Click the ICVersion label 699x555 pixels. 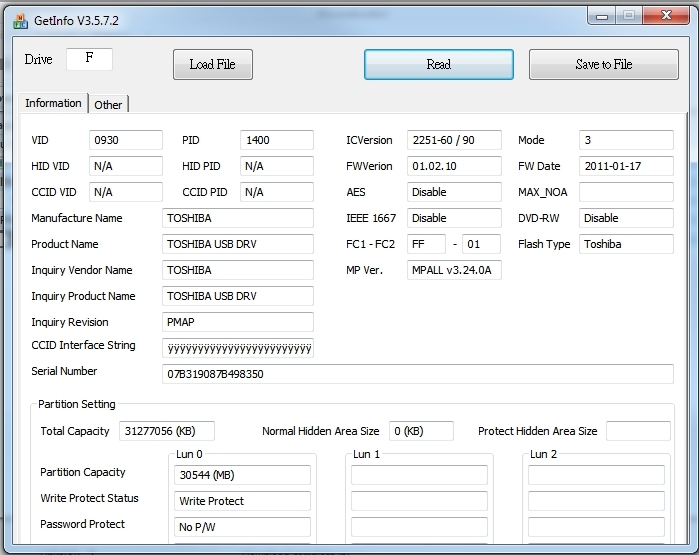point(369,140)
